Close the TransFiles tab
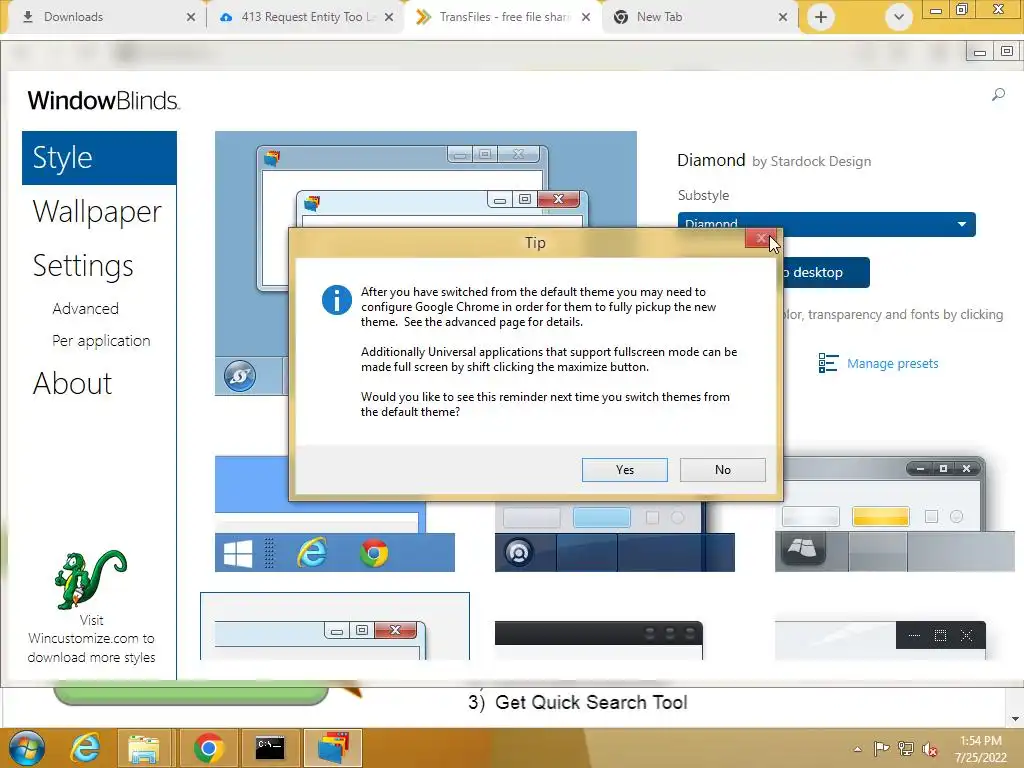 point(586,17)
